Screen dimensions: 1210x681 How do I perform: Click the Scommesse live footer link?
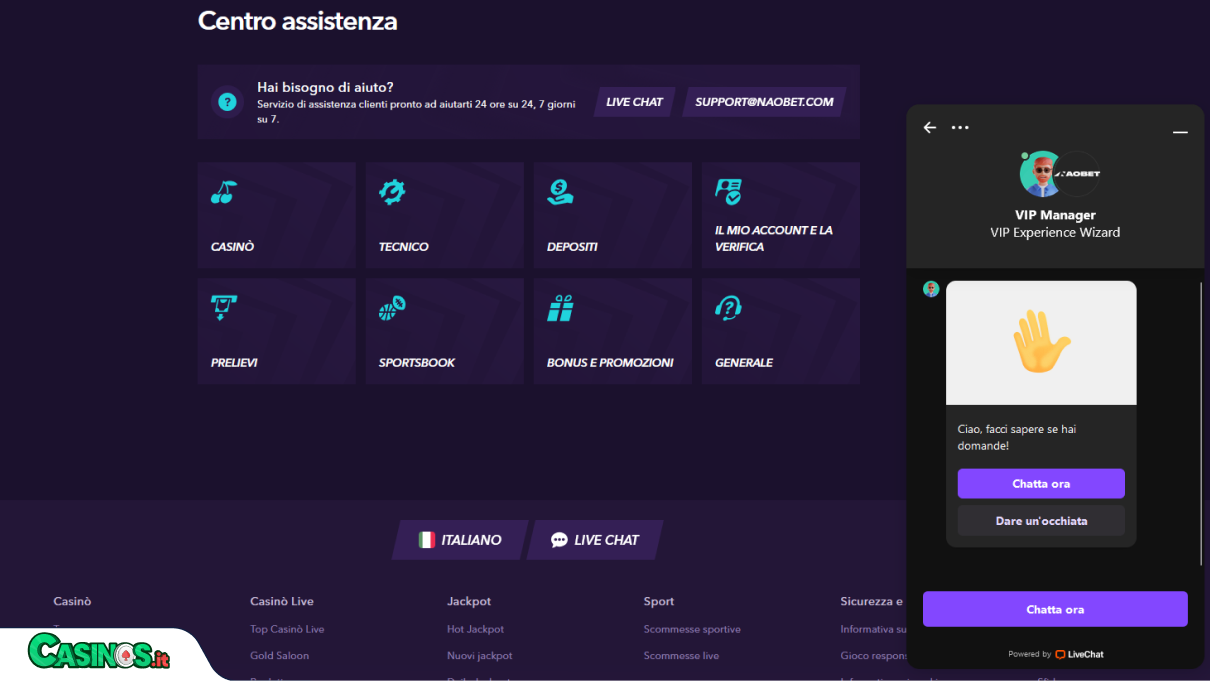point(681,656)
